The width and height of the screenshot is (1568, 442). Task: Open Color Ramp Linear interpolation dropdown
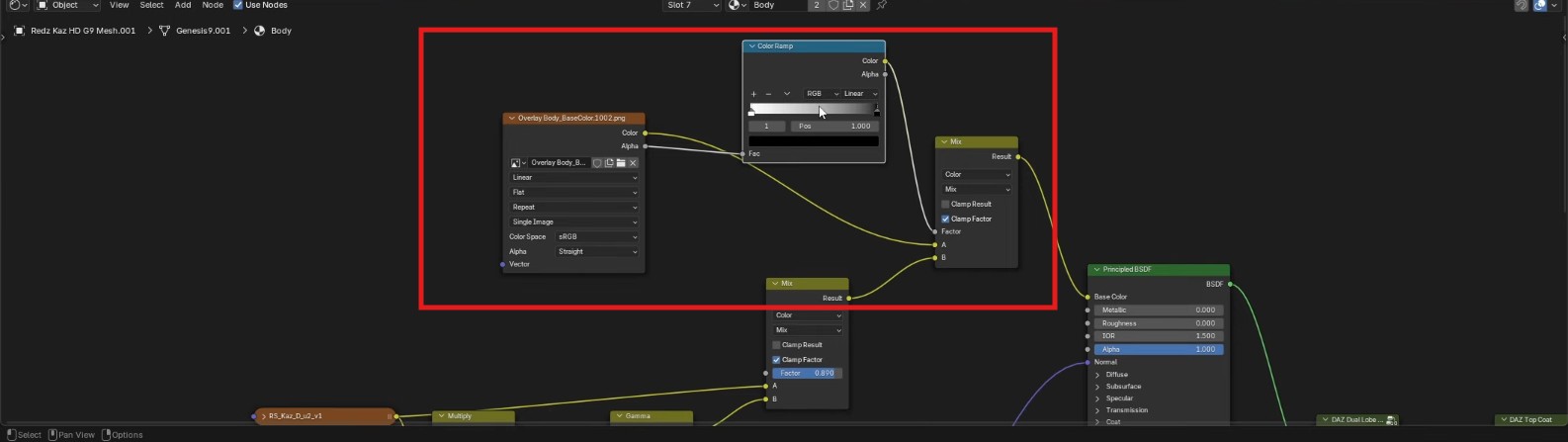tap(859, 94)
